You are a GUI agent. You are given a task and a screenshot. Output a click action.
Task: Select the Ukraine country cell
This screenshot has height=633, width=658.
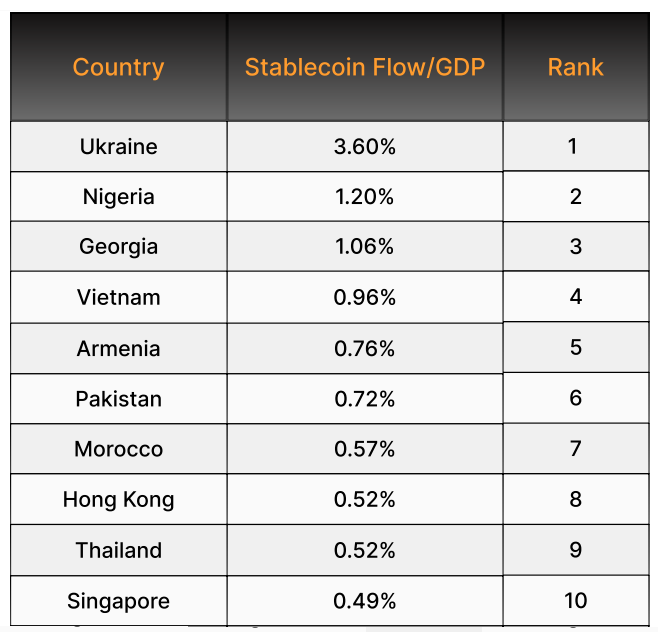tap(118, 147)
